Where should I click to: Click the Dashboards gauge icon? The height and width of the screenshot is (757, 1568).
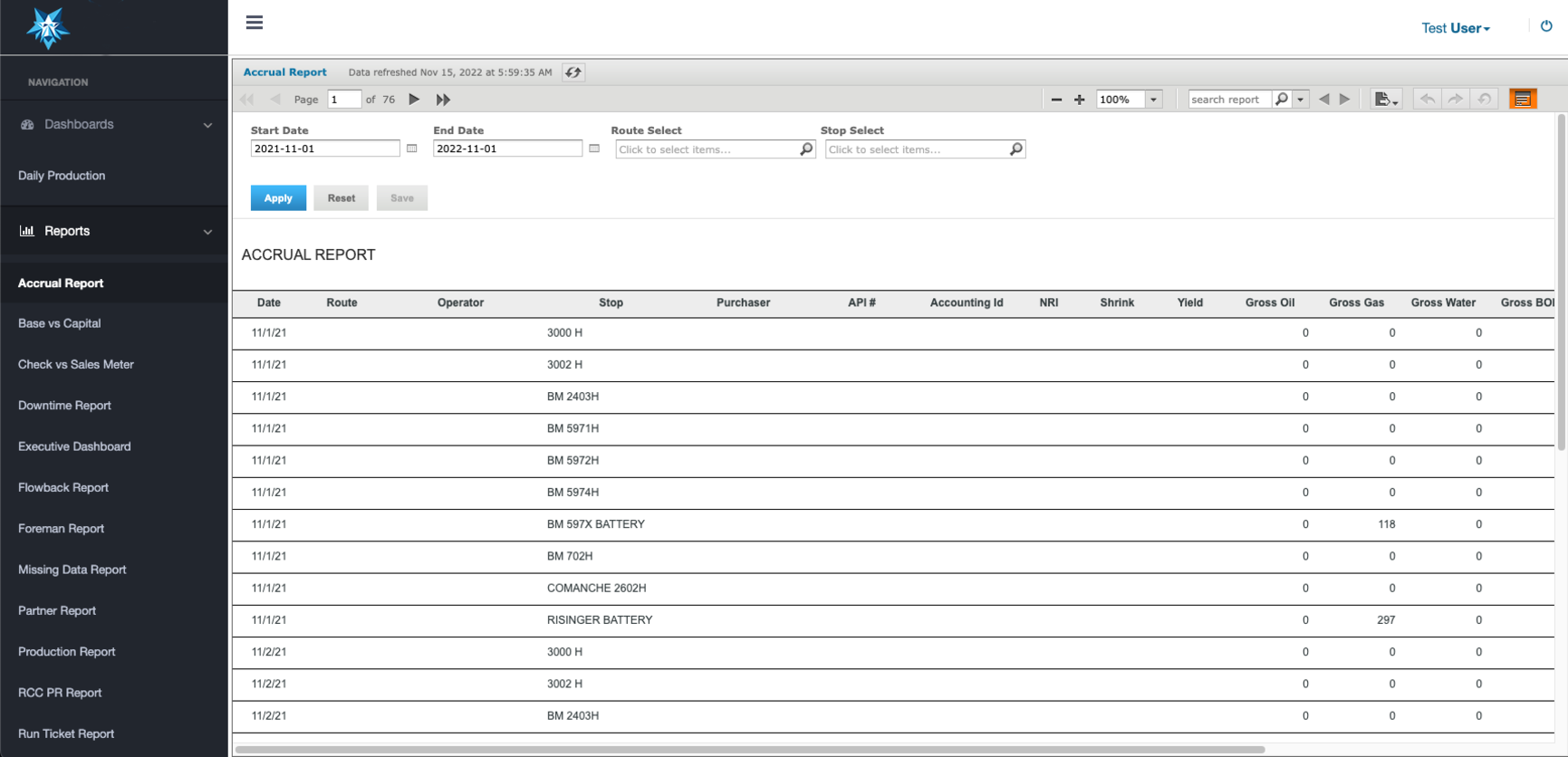point(27,125)
